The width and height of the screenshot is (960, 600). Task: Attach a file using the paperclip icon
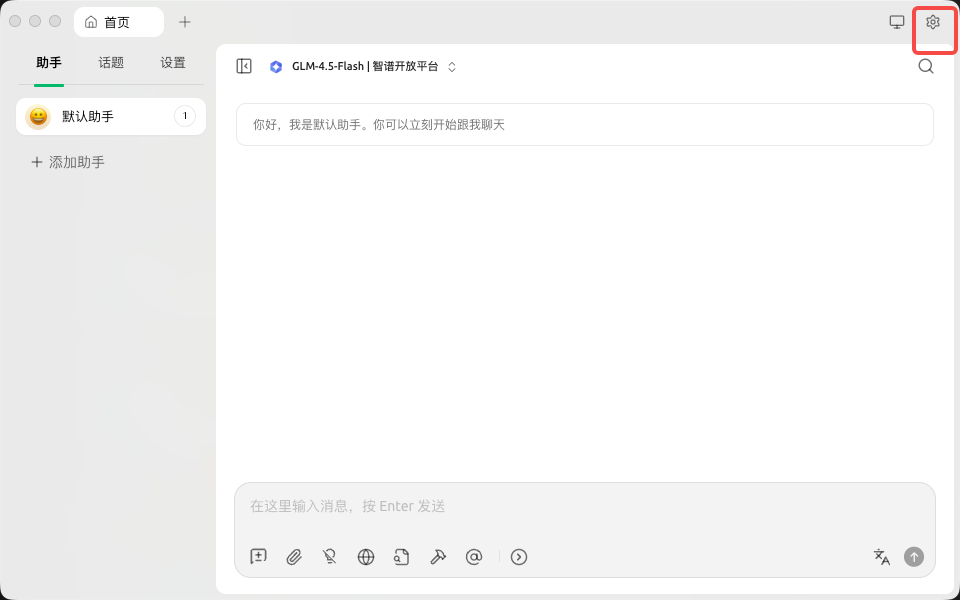point(294,557)
